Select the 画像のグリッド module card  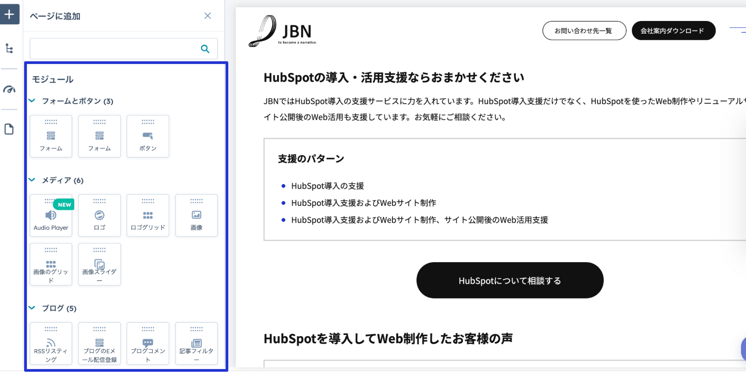(51, 265)
